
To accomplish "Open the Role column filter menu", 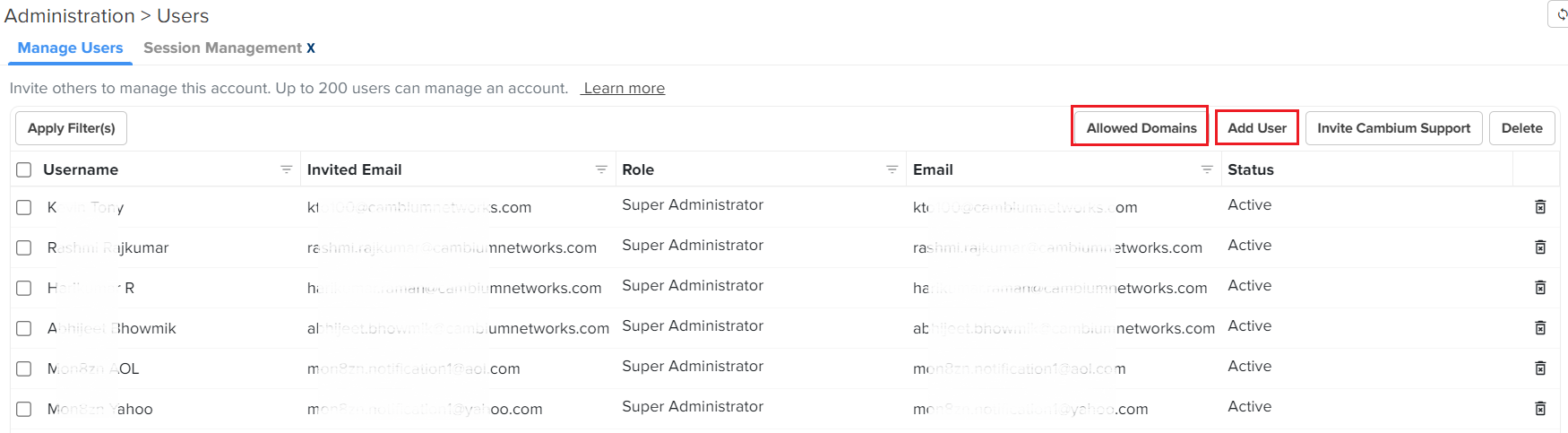I will tap(892, 169).
